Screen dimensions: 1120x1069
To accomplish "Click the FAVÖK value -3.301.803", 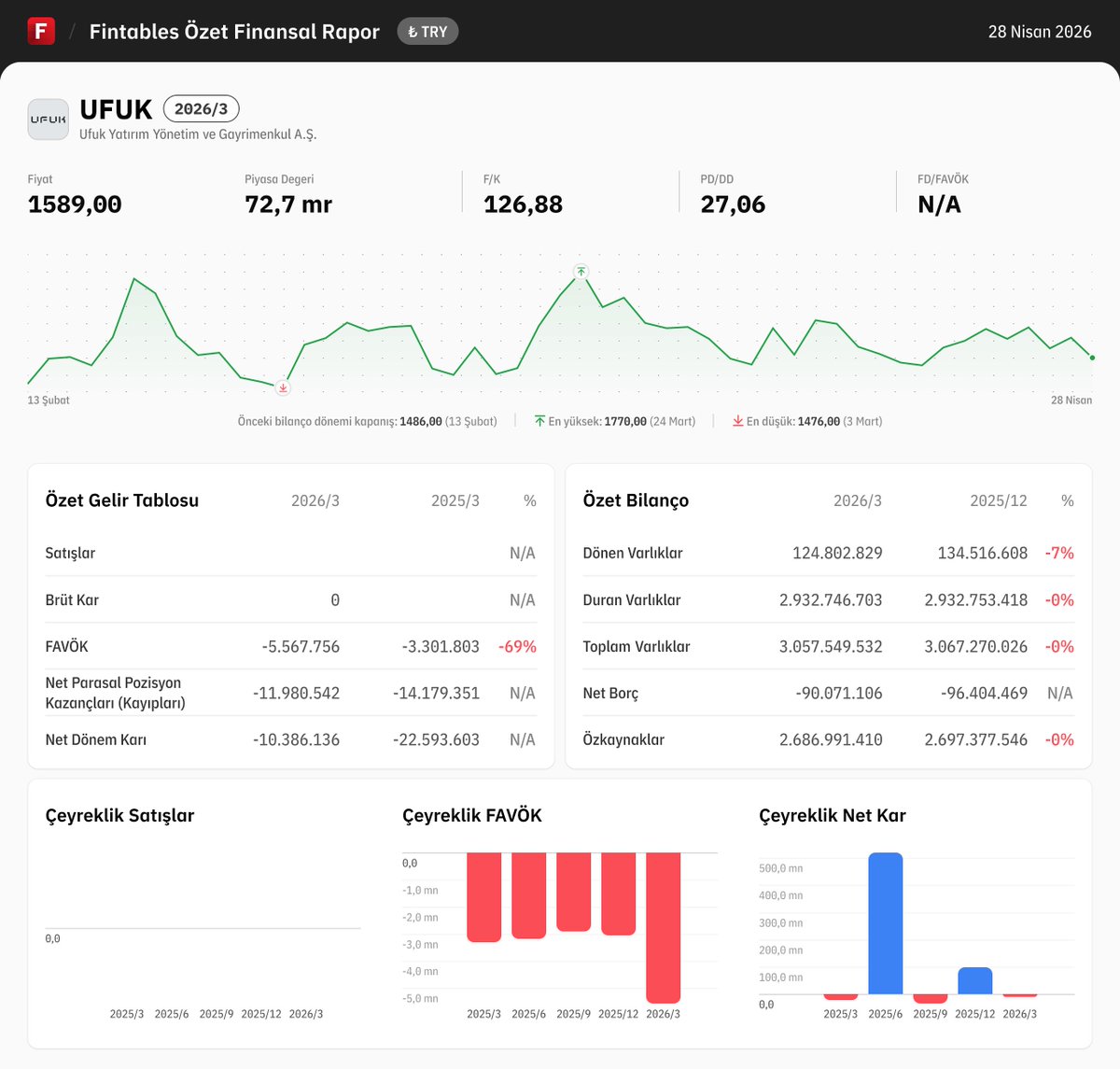I will 441,646.
